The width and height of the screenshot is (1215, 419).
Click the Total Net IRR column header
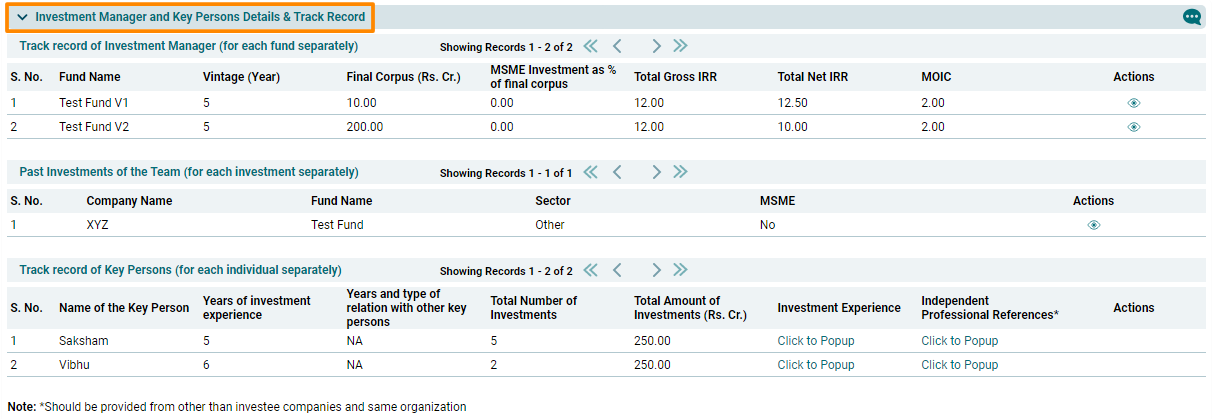tap(812, 77)
